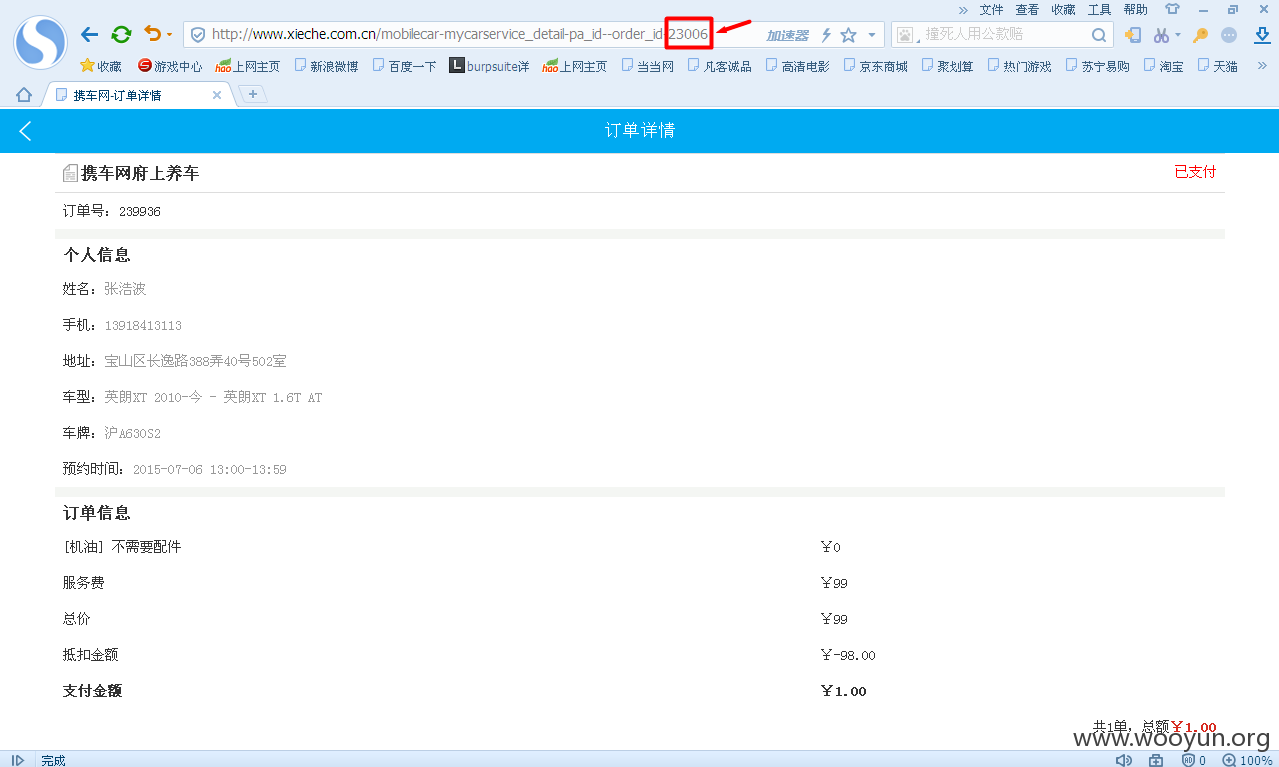This screenshot has height=767, width=1279.
Task: Click the 加速器 accelerator label
Action: point(788,35)
